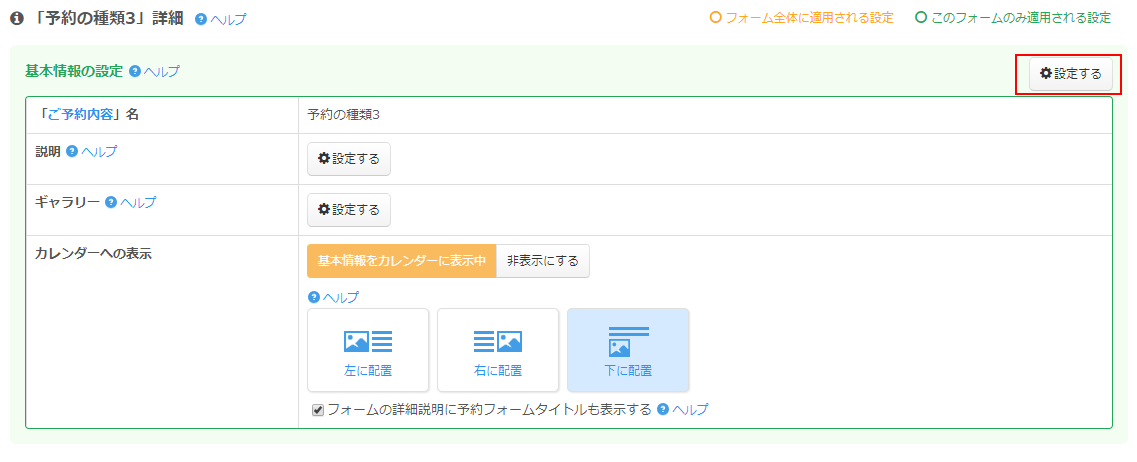Open the ヘルプ link beside ギャラリー
Screen dimensions: 1137x462
pos(138,202)
